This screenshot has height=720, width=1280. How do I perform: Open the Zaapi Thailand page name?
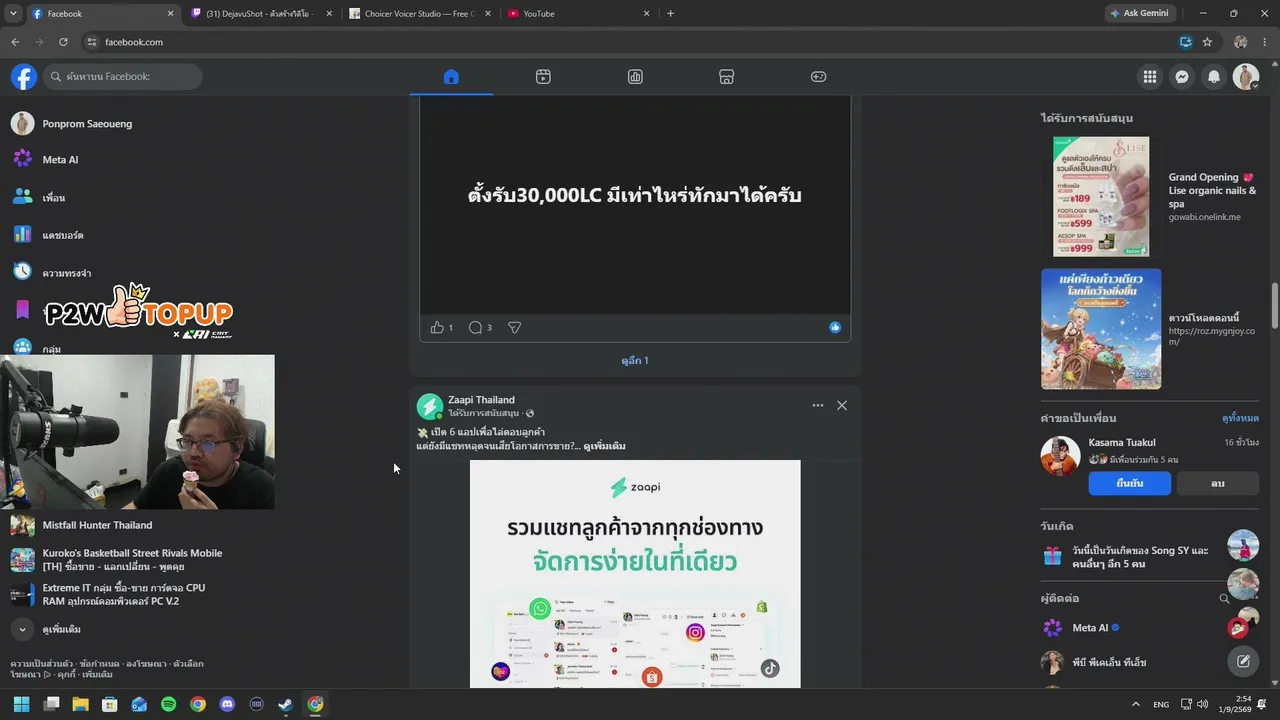(481, 400)
